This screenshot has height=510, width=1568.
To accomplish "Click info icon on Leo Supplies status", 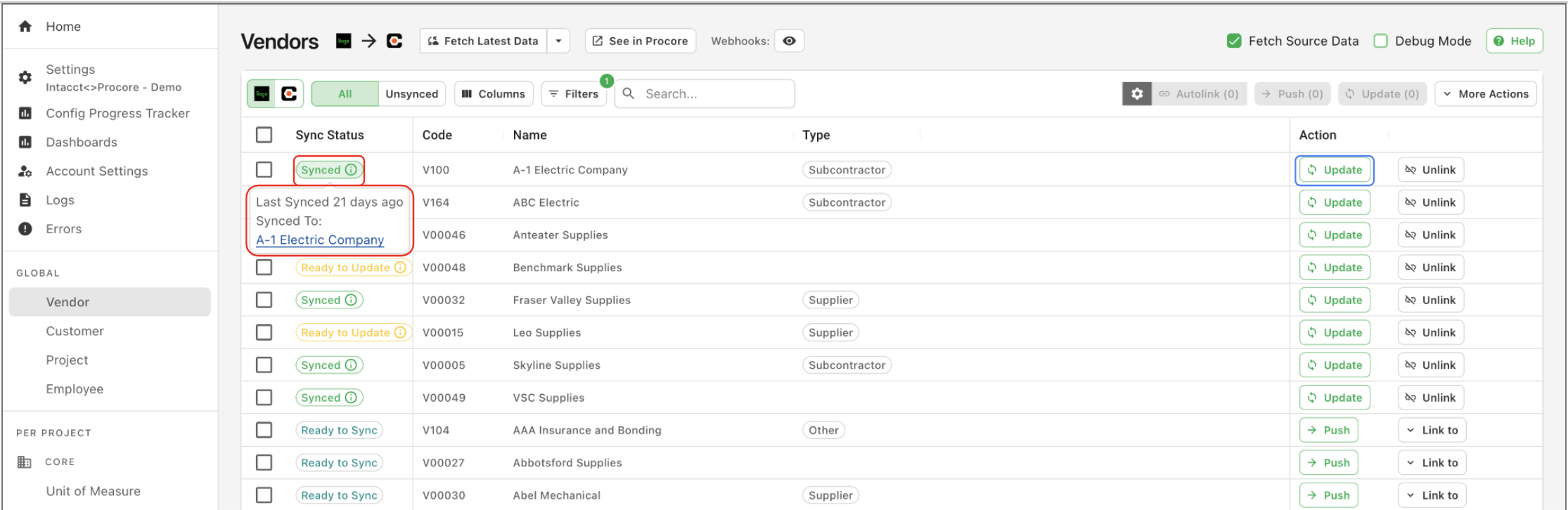I will point(400,332).
